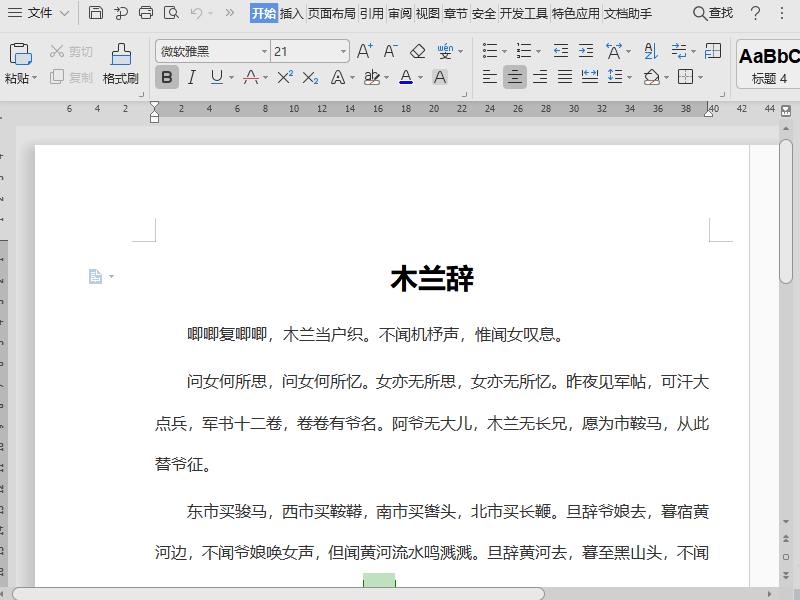Apply superscript formatting with the X² icon
The image size is (800, 600).
(286, 76)
